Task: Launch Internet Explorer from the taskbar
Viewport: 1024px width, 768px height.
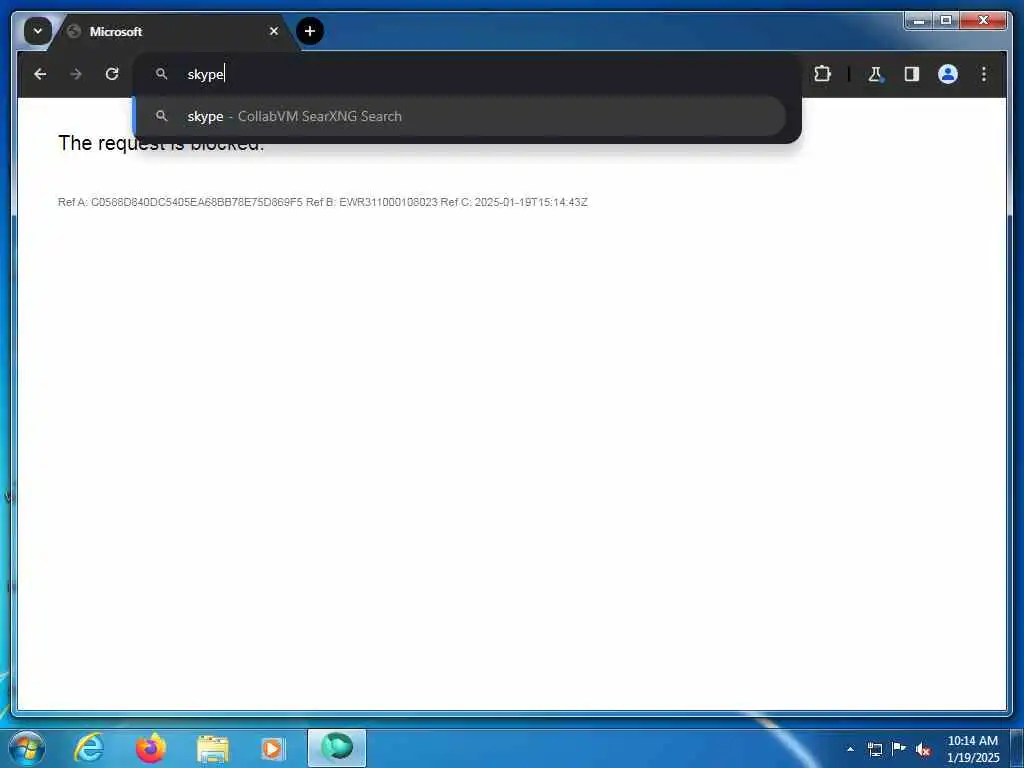Action: pyautogui.click(x=89, y=748)
